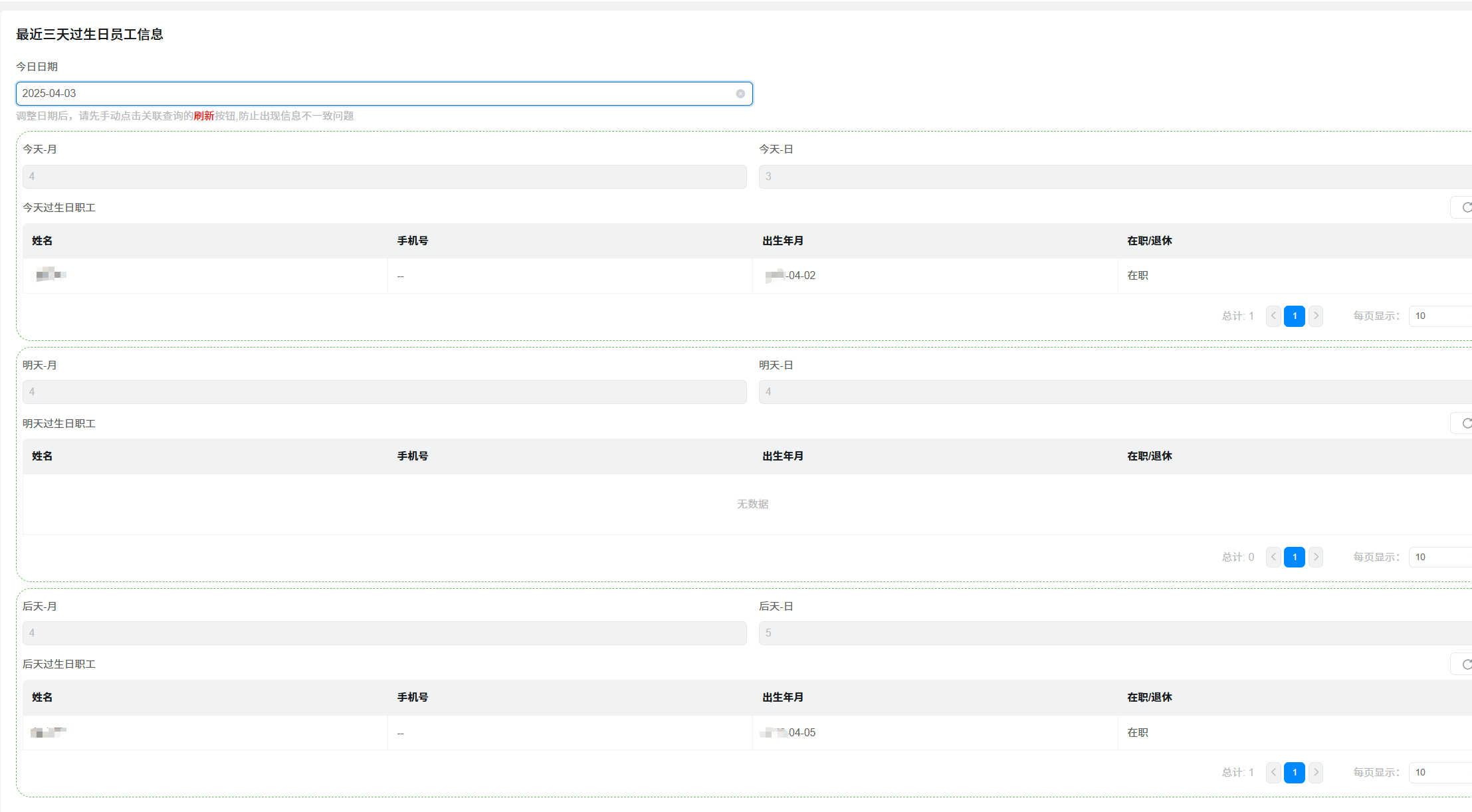Go to previous page in 后天 table
This screenshot has width=1472, height=812.
pyautogui.click(x=1273, y=772)
